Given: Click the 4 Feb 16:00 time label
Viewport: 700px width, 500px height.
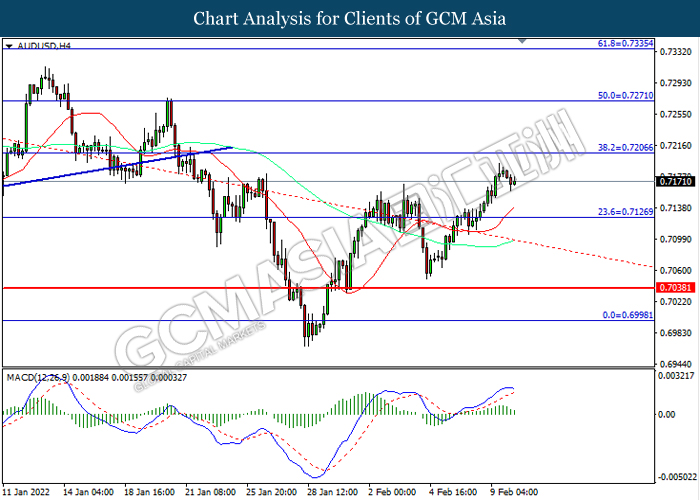Looking at the screenshot, I should 453,492.
